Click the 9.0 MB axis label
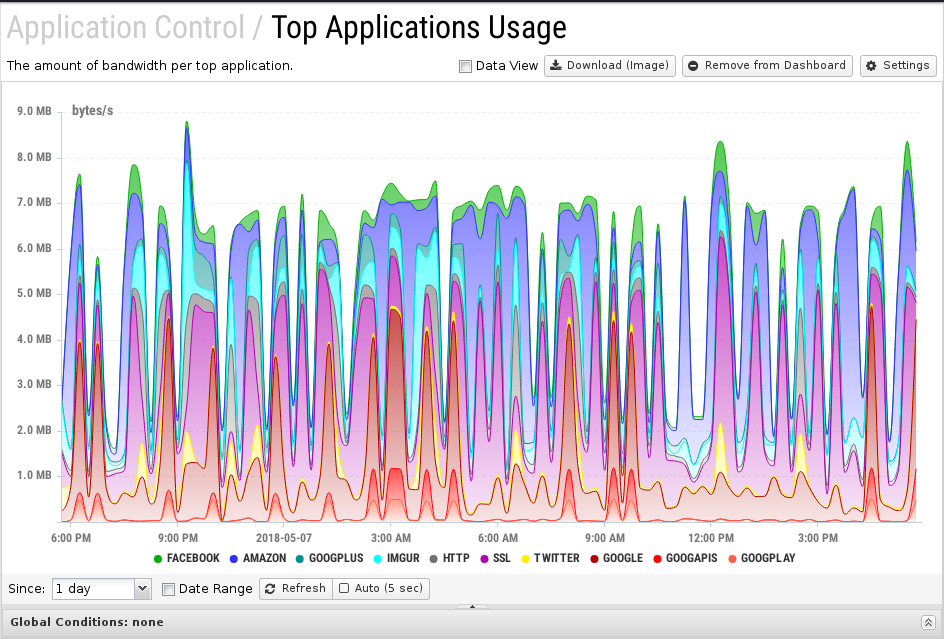The height and width of the screenshot is (639, 944). (x=34, y=111)
